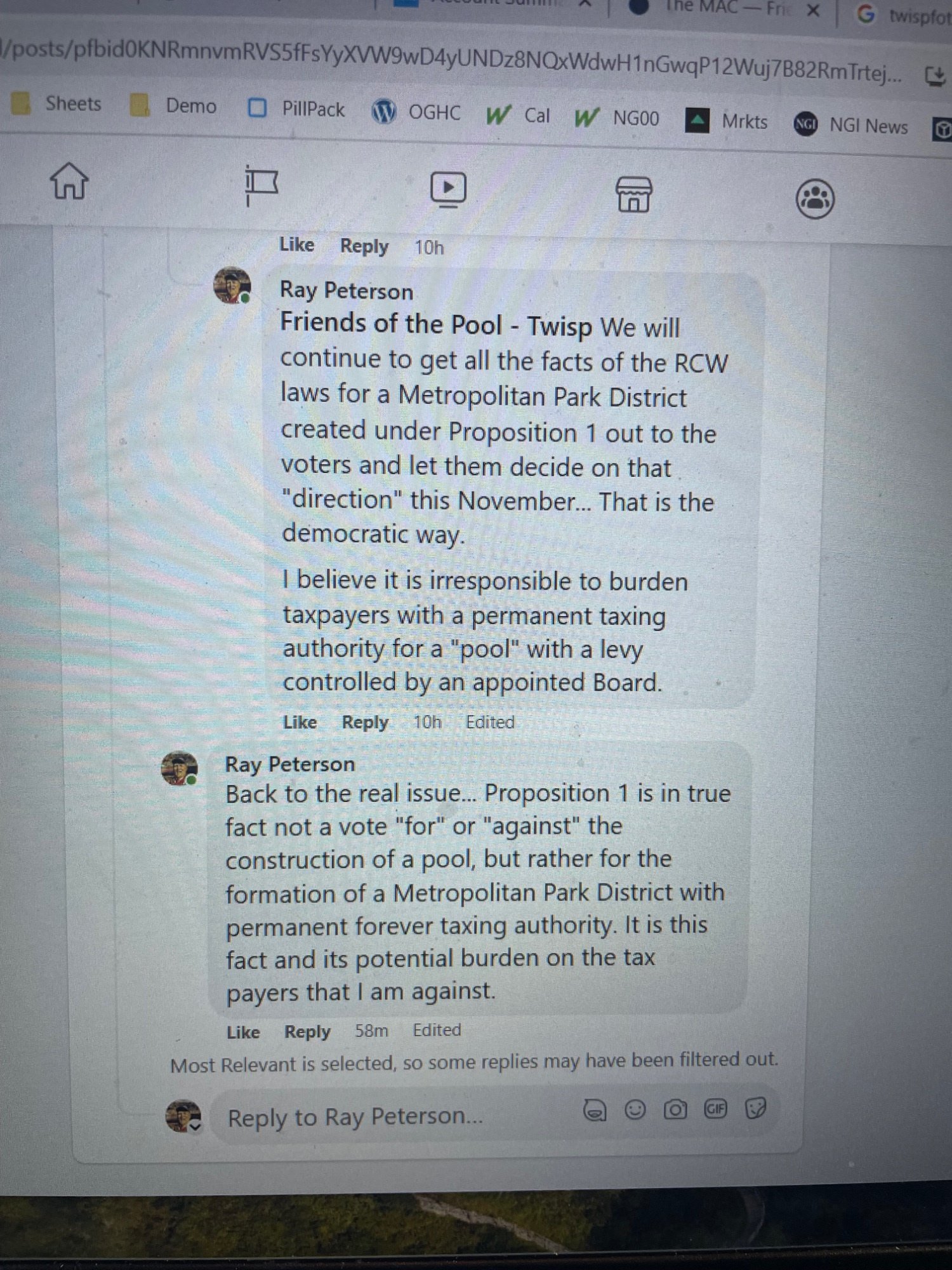Switch commenting identity via avatar arrow
Image resolution: width=952 pixels, height=1270 pixels.
[x=195, y=1126]
